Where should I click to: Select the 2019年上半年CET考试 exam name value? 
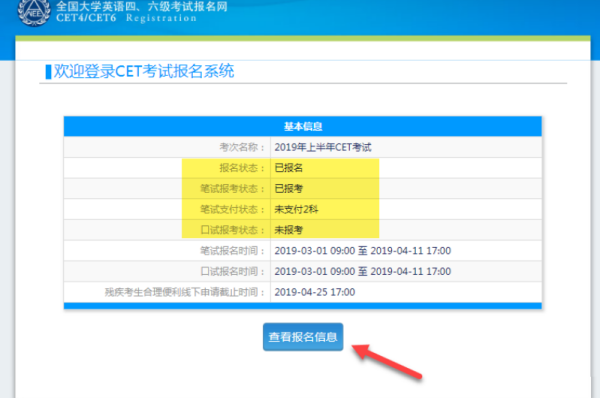click(x=323, y=147)
